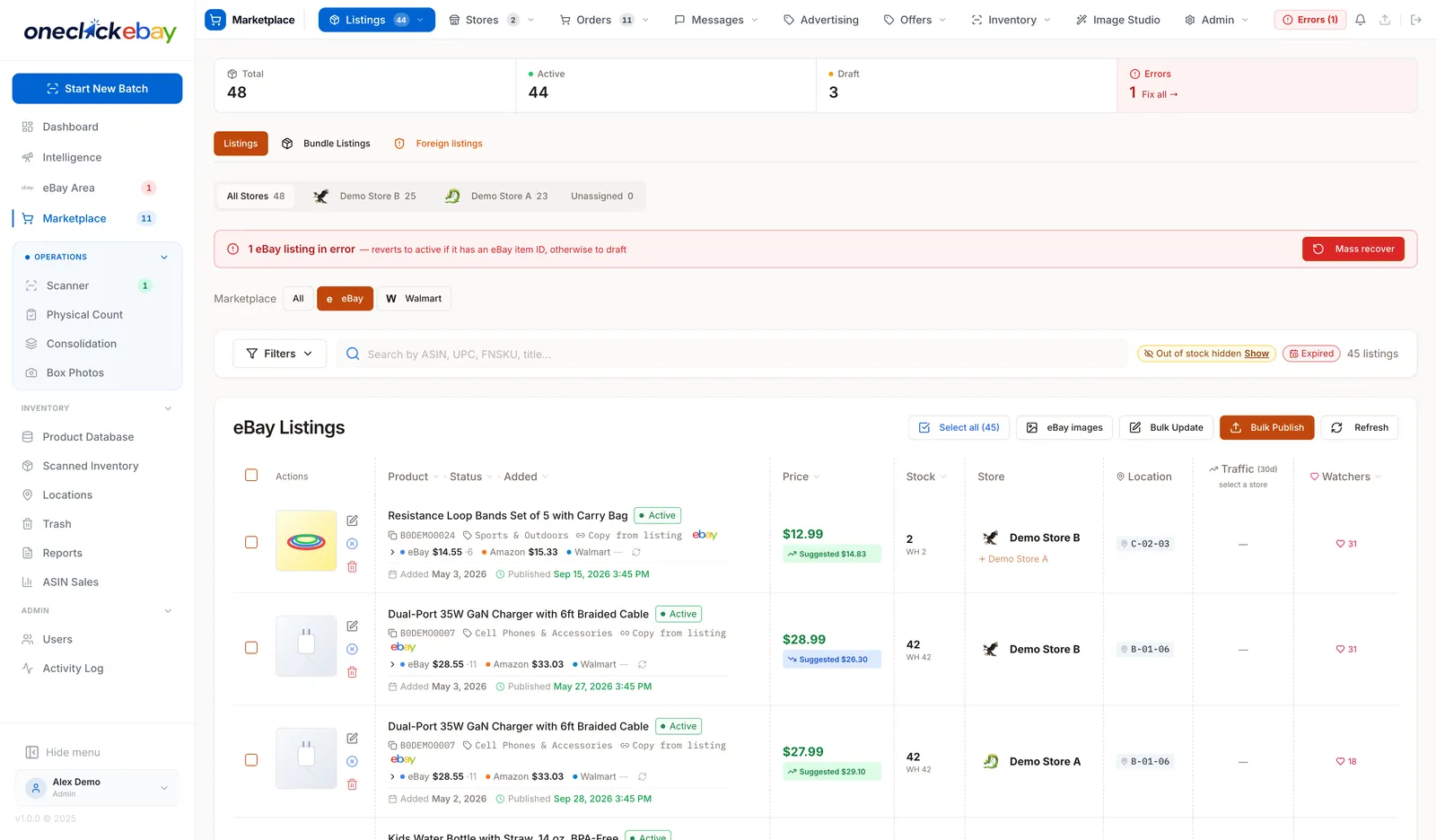Collapse the Inventory sidebar section
This screenshot has height=840, width=1436.
click(x=168, y=408)
